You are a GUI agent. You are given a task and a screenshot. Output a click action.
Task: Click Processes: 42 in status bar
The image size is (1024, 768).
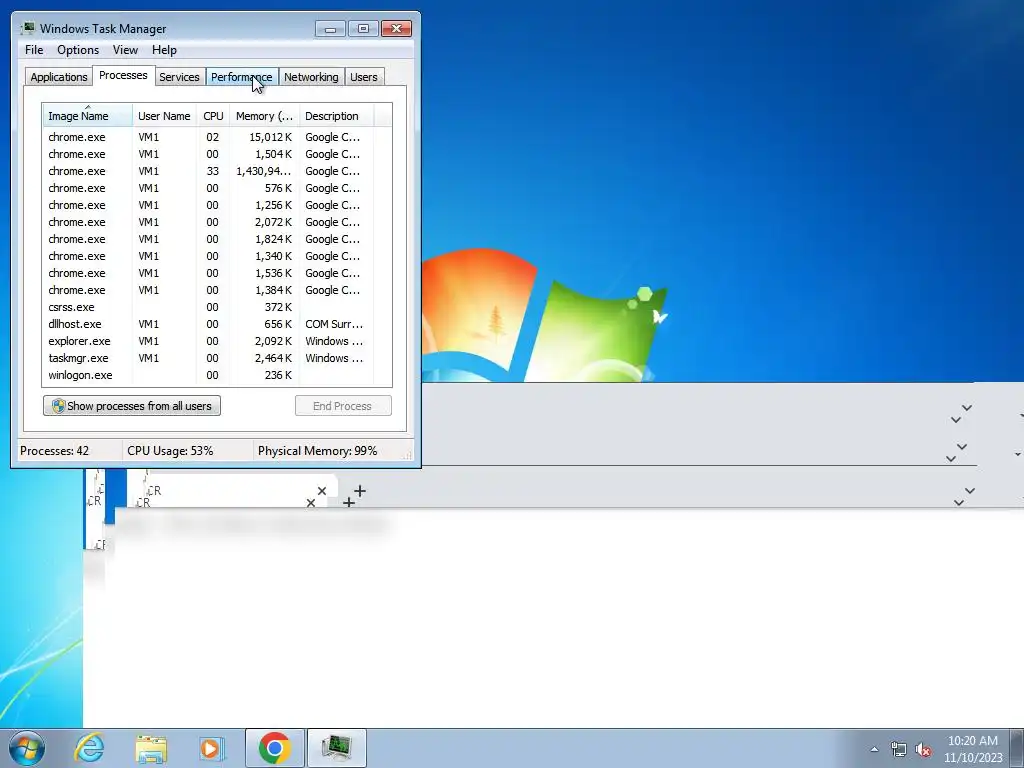pos(54,451)
